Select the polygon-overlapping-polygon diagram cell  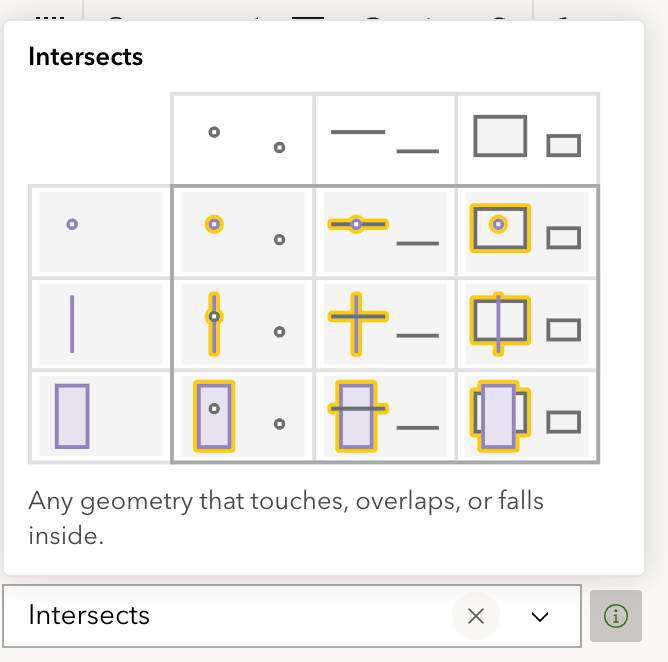pos(527,416)
